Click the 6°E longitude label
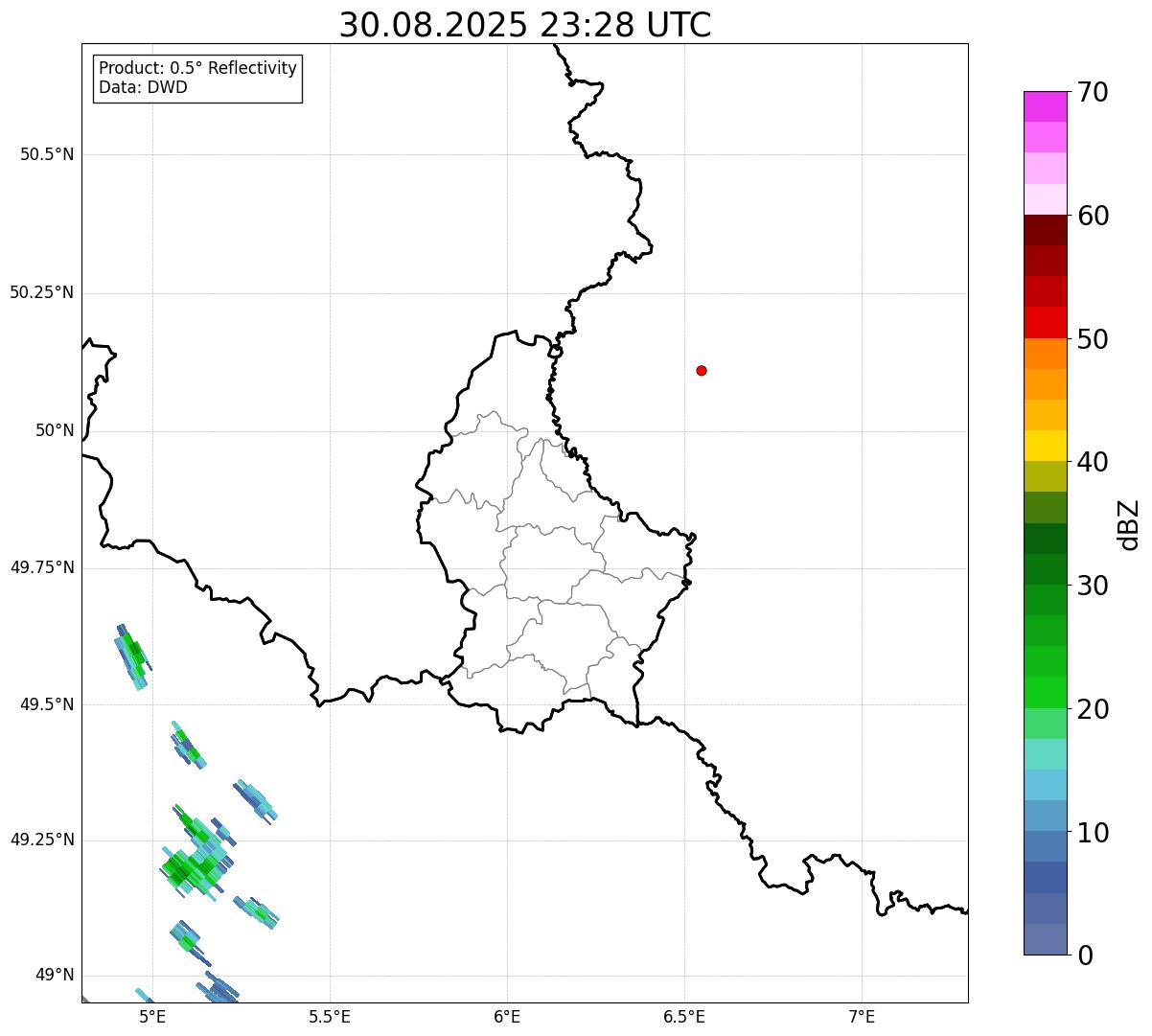The image size is (1152, 1036). (507, 1017)
